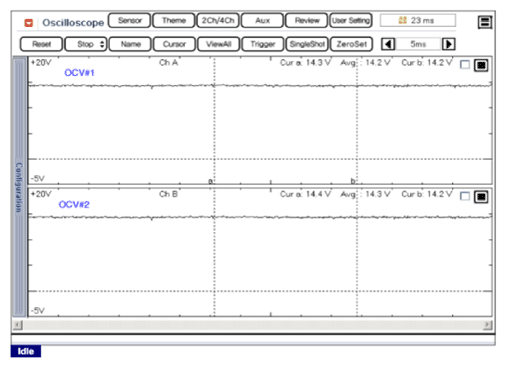Increase the time base with right arrow
The image size is (506, 367).
click(x=448, y=44)
